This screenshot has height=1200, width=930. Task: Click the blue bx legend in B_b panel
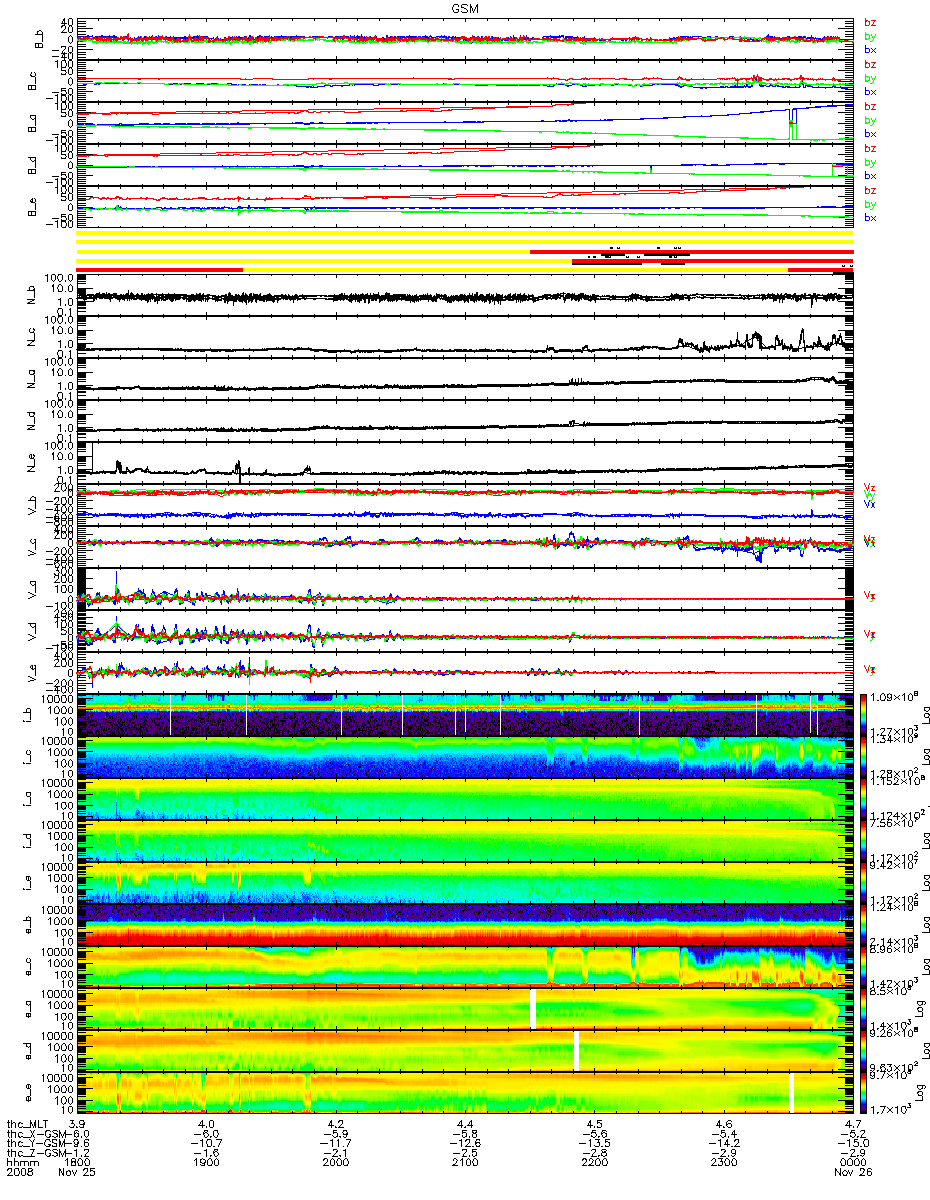click(870, 49)
